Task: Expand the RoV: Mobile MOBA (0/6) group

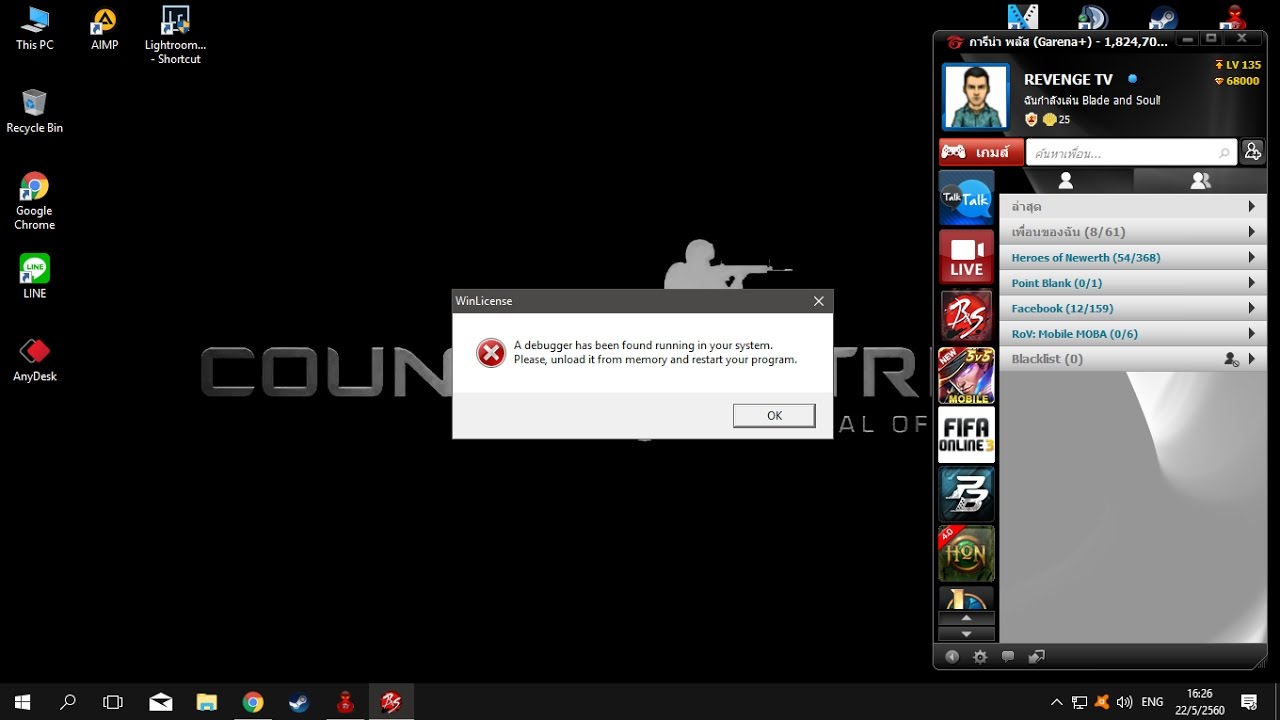Action: (x=1133, y=334)
